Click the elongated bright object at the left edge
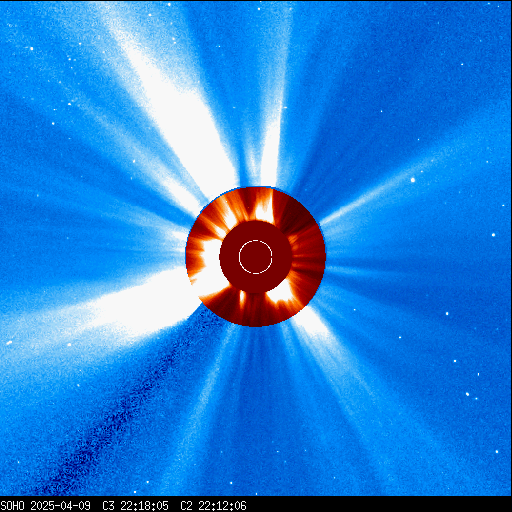This screenshot has width=512, height=512. 9,342
